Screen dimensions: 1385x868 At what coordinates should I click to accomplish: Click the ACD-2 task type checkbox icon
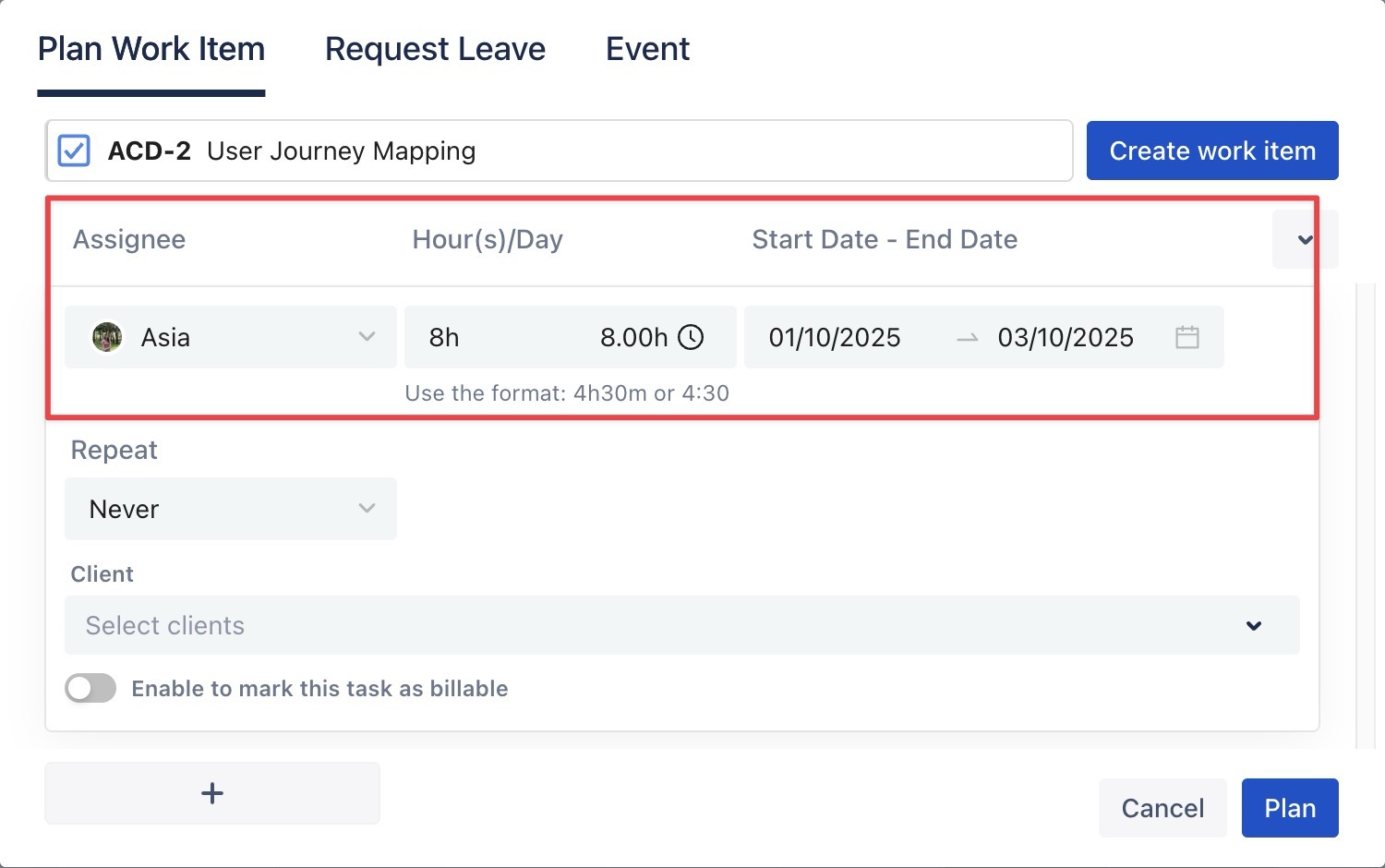pyautogui.click(x=74, y=151)
